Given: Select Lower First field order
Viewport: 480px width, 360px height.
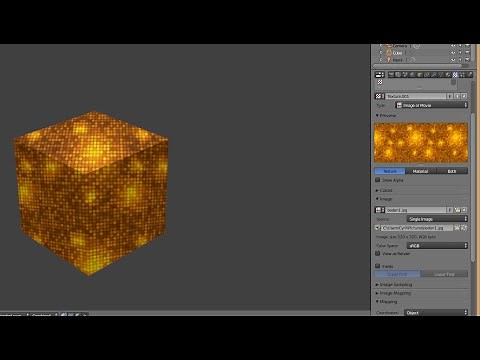Looking at the screenshot, I should point(444,274).
